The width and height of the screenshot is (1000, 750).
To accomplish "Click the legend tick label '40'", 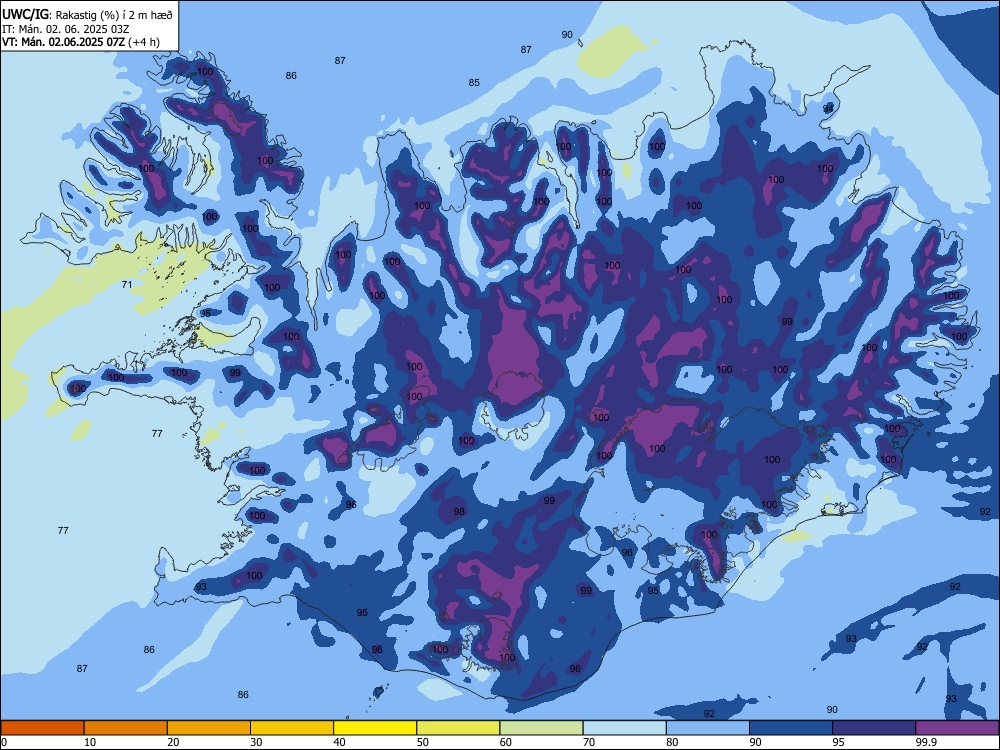I will click(340, 742).
